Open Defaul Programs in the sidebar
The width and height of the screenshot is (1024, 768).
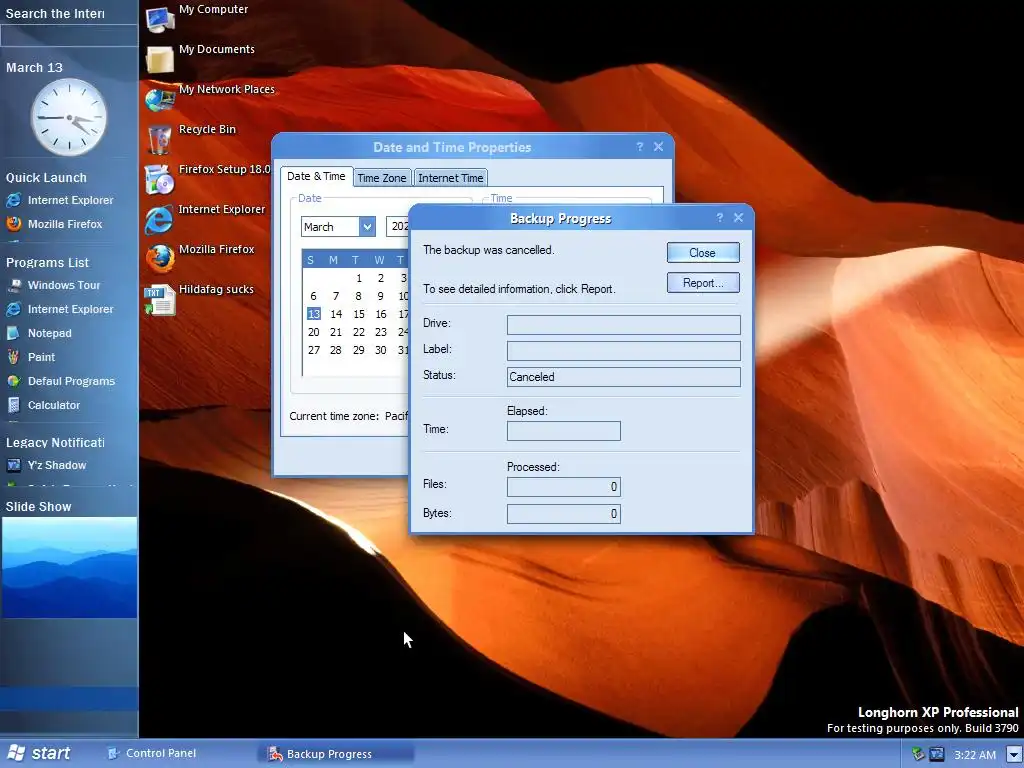(x=61, y=381)
